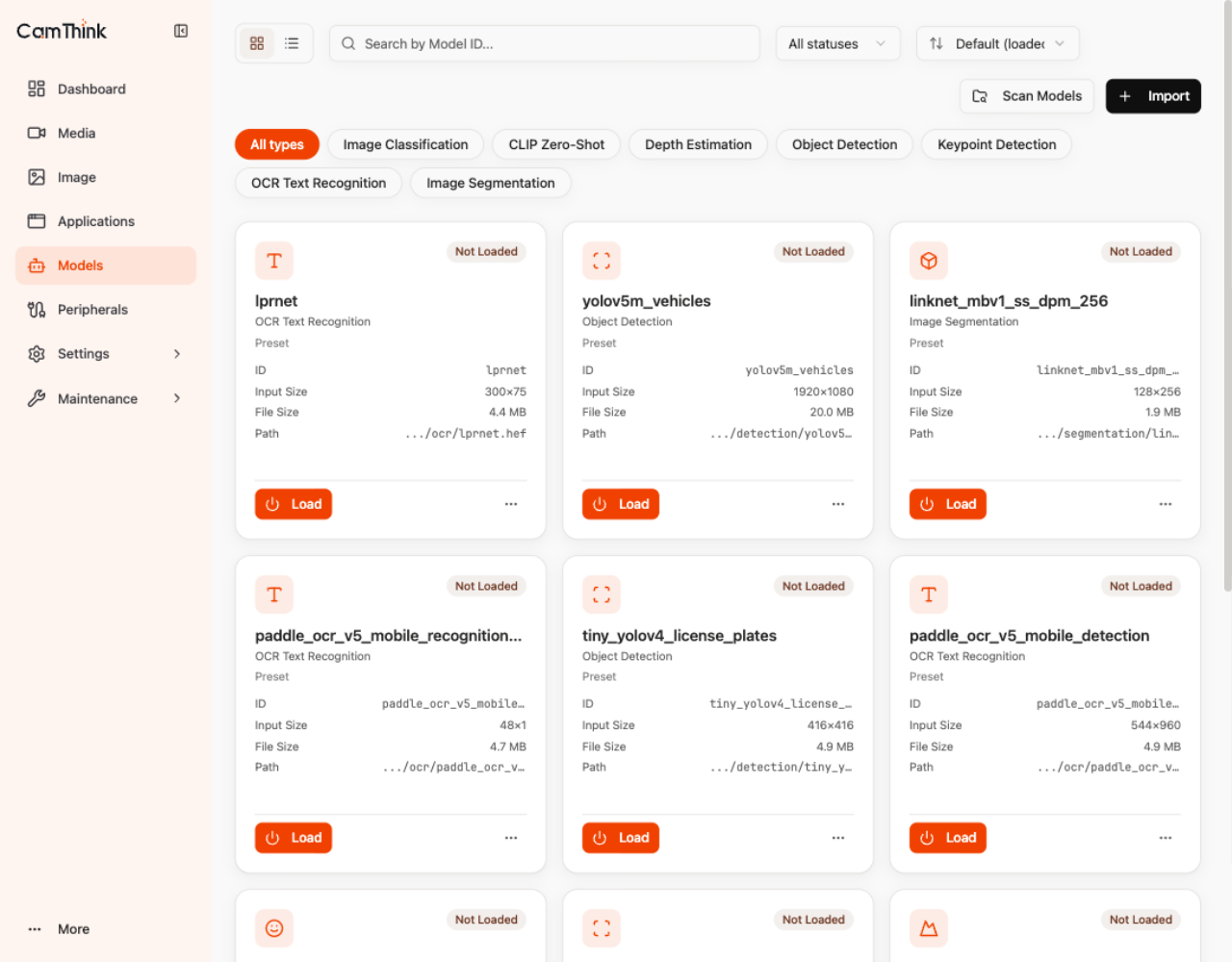Open the Applications section
Screen dimensions: 1232x962
point(106,221)
